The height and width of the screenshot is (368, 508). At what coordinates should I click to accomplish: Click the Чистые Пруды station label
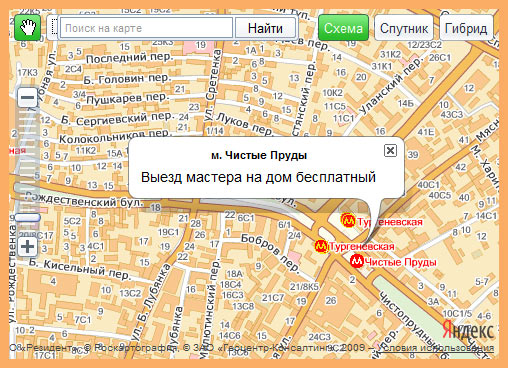click(400, 262)
